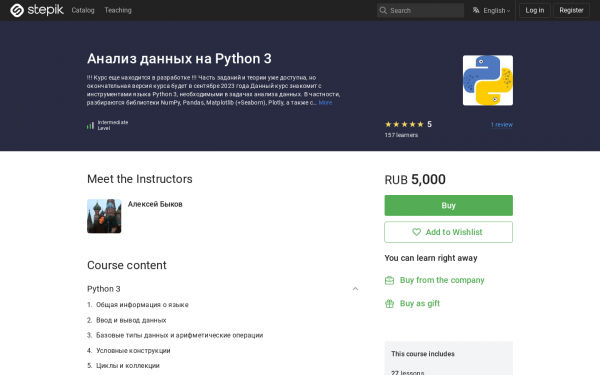Screen dimensions: 600x375
Task: Select lesson Условные конструкции
Action: (x=133, y=351)
